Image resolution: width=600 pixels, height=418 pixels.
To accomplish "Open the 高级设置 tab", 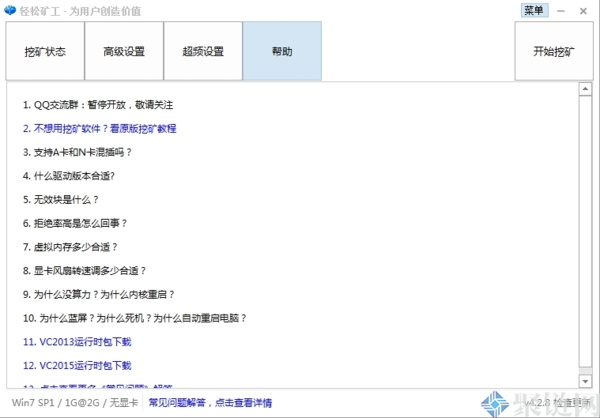I will coord(123,51).
